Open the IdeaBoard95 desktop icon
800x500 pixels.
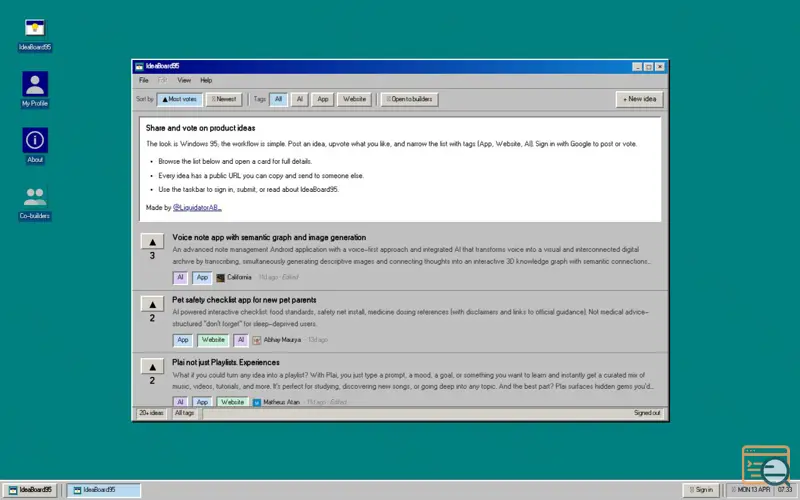point(35,35)
